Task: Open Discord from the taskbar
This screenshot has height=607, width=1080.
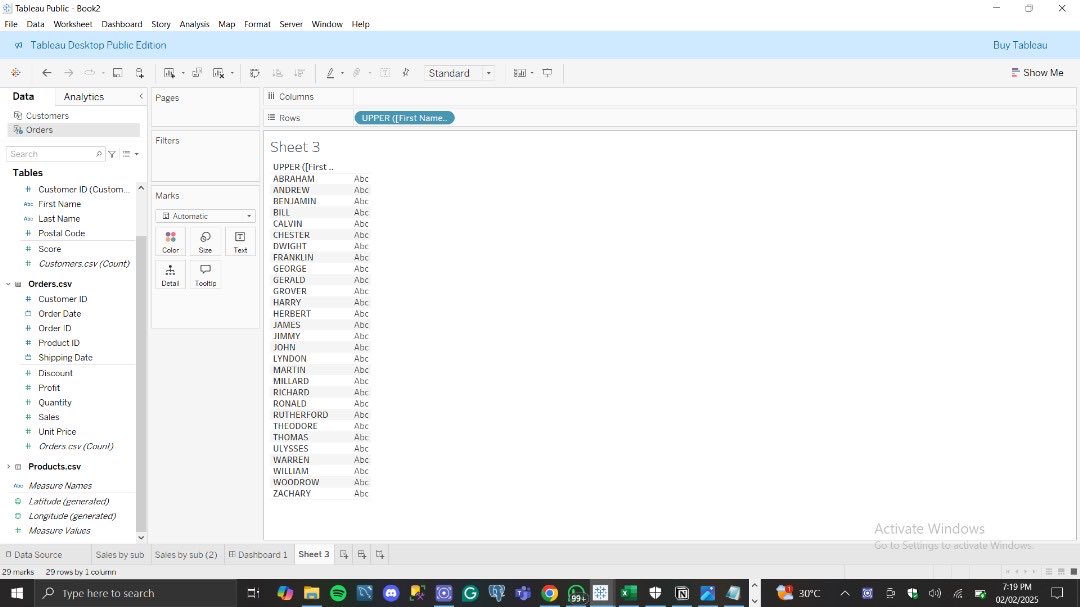Action: point(391,593)
